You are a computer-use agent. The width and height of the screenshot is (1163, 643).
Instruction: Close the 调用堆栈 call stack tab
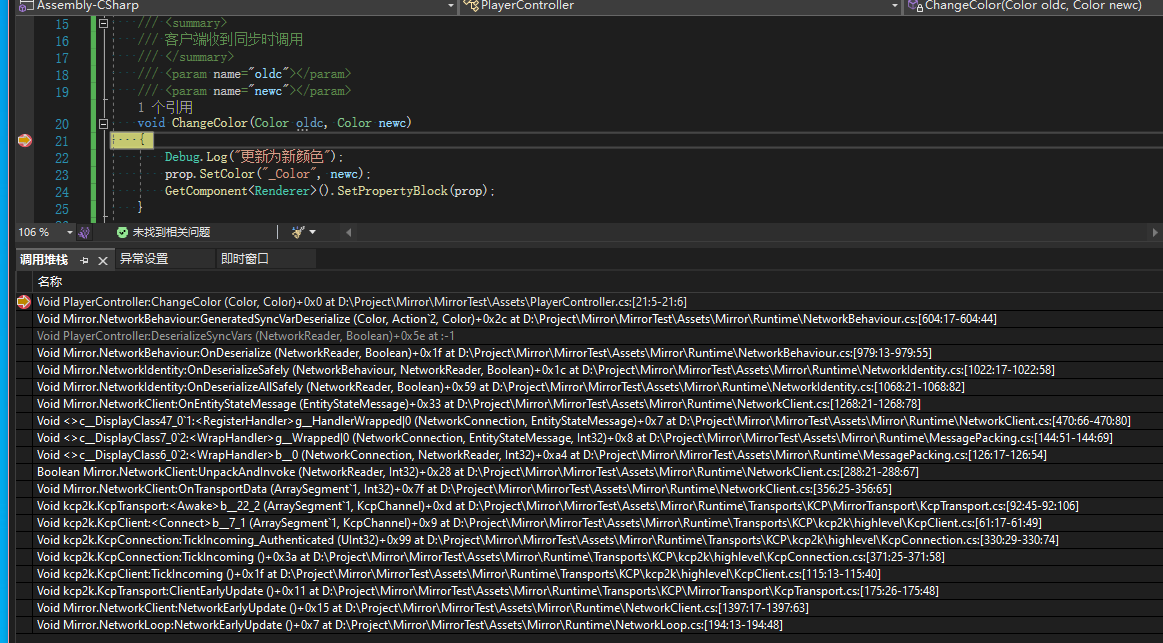pos(102,260)
